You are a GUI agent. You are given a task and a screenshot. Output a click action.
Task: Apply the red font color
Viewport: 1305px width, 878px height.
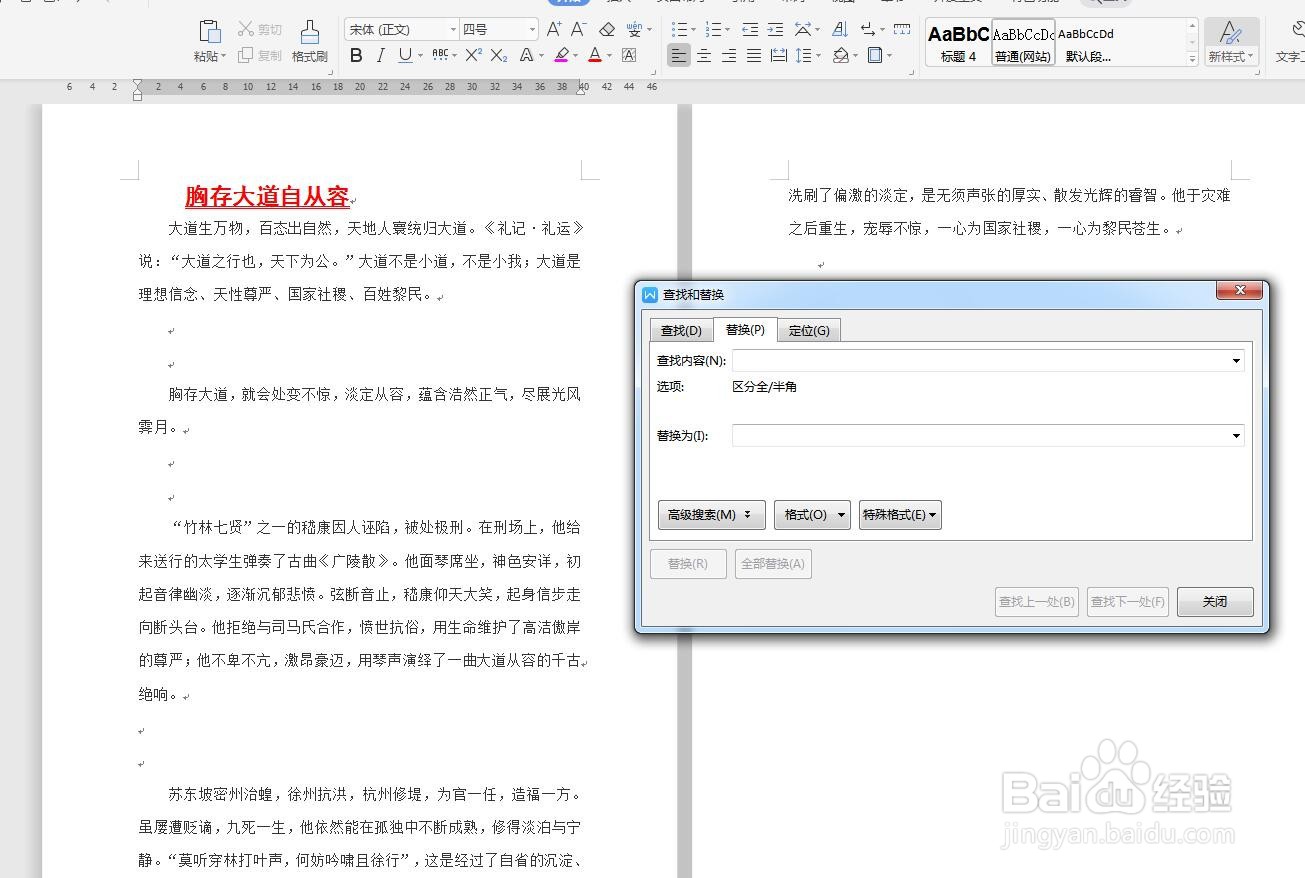(x=595, y=56)
